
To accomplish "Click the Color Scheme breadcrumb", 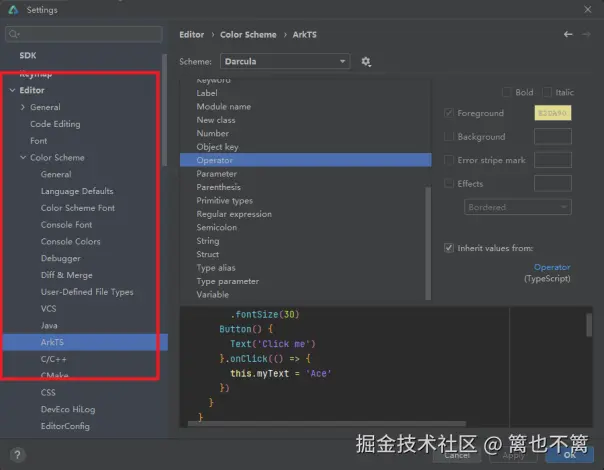I will tap(248, 35).
